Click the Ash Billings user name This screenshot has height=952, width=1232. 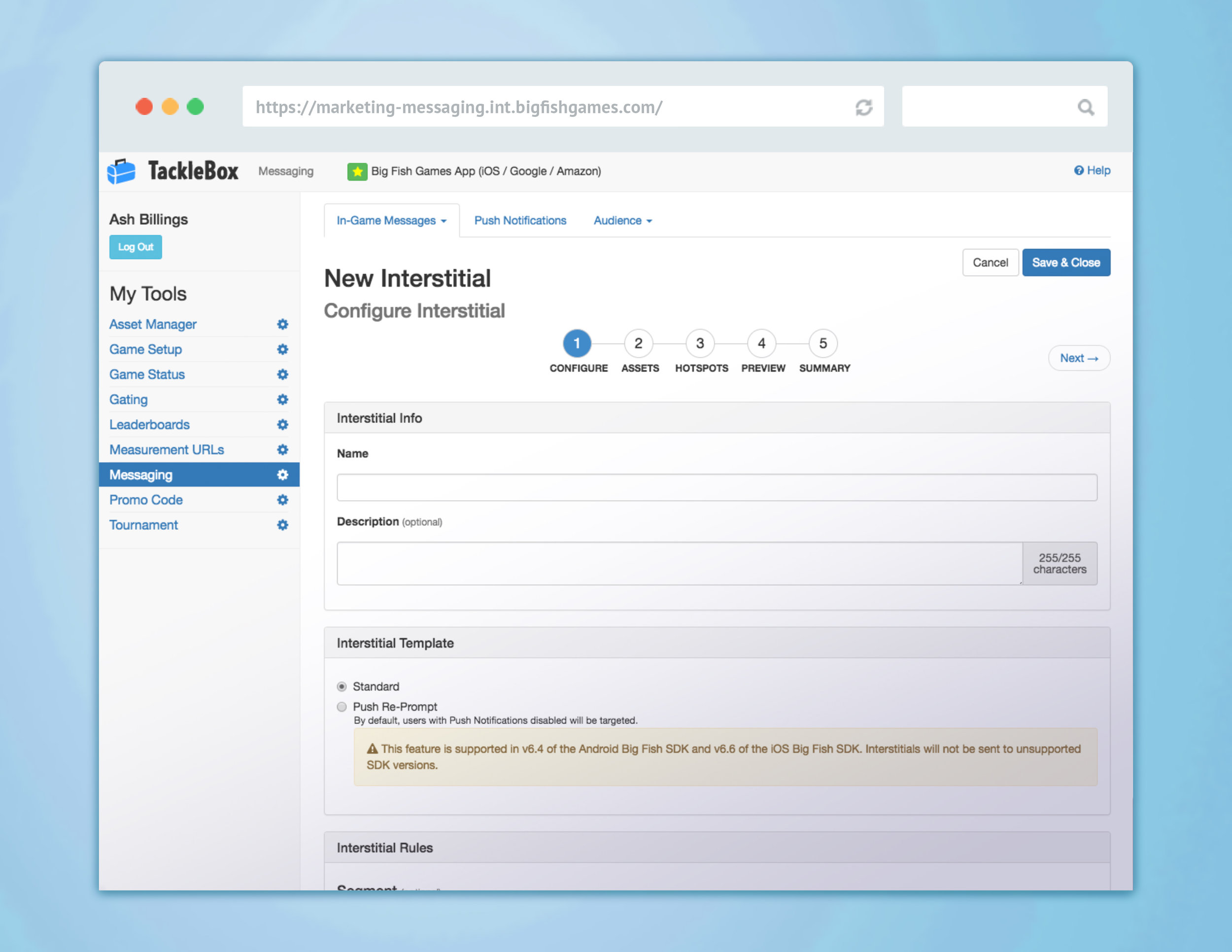pos(148,219)
